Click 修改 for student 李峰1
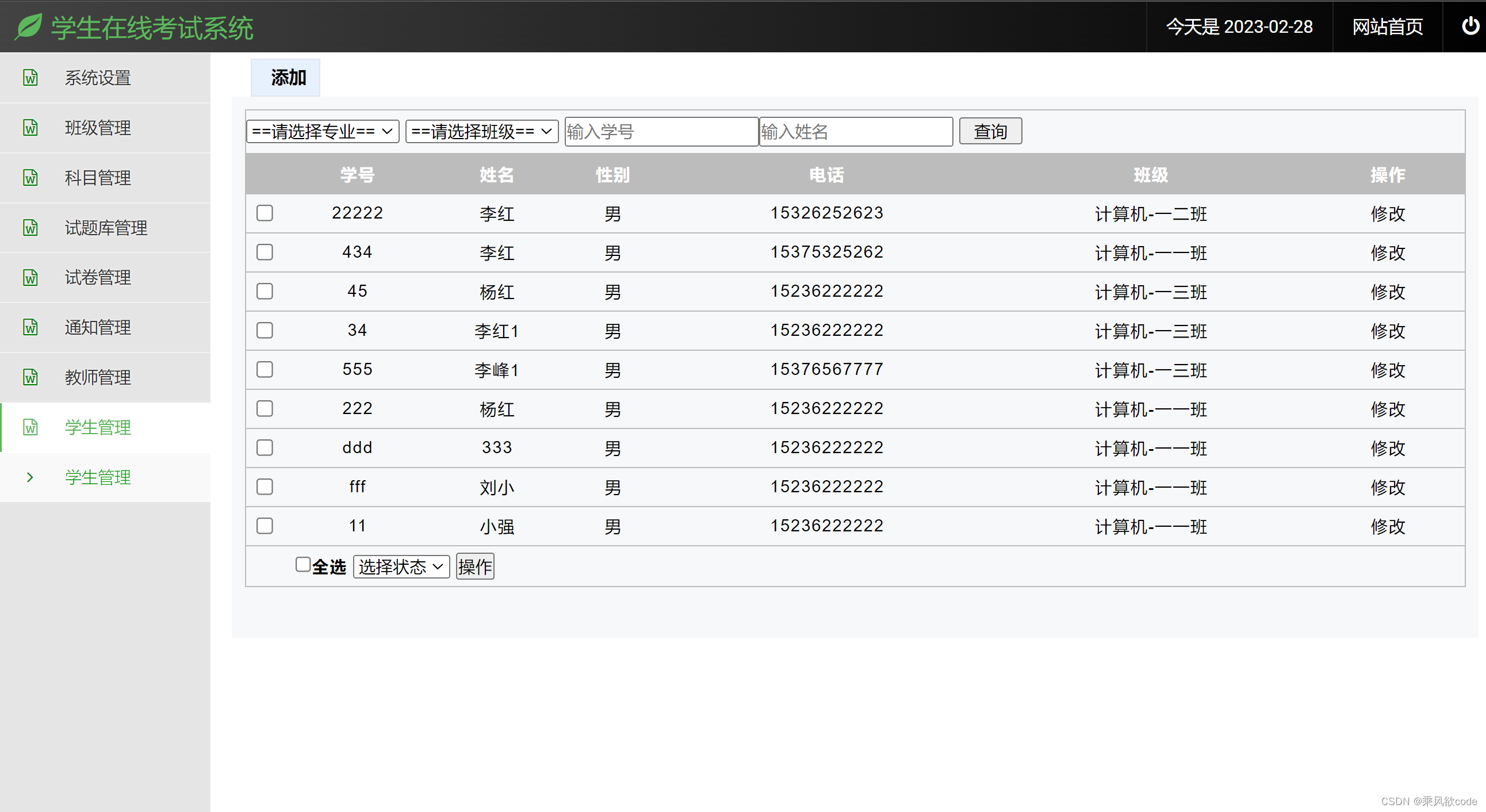 pos(1388,370)
